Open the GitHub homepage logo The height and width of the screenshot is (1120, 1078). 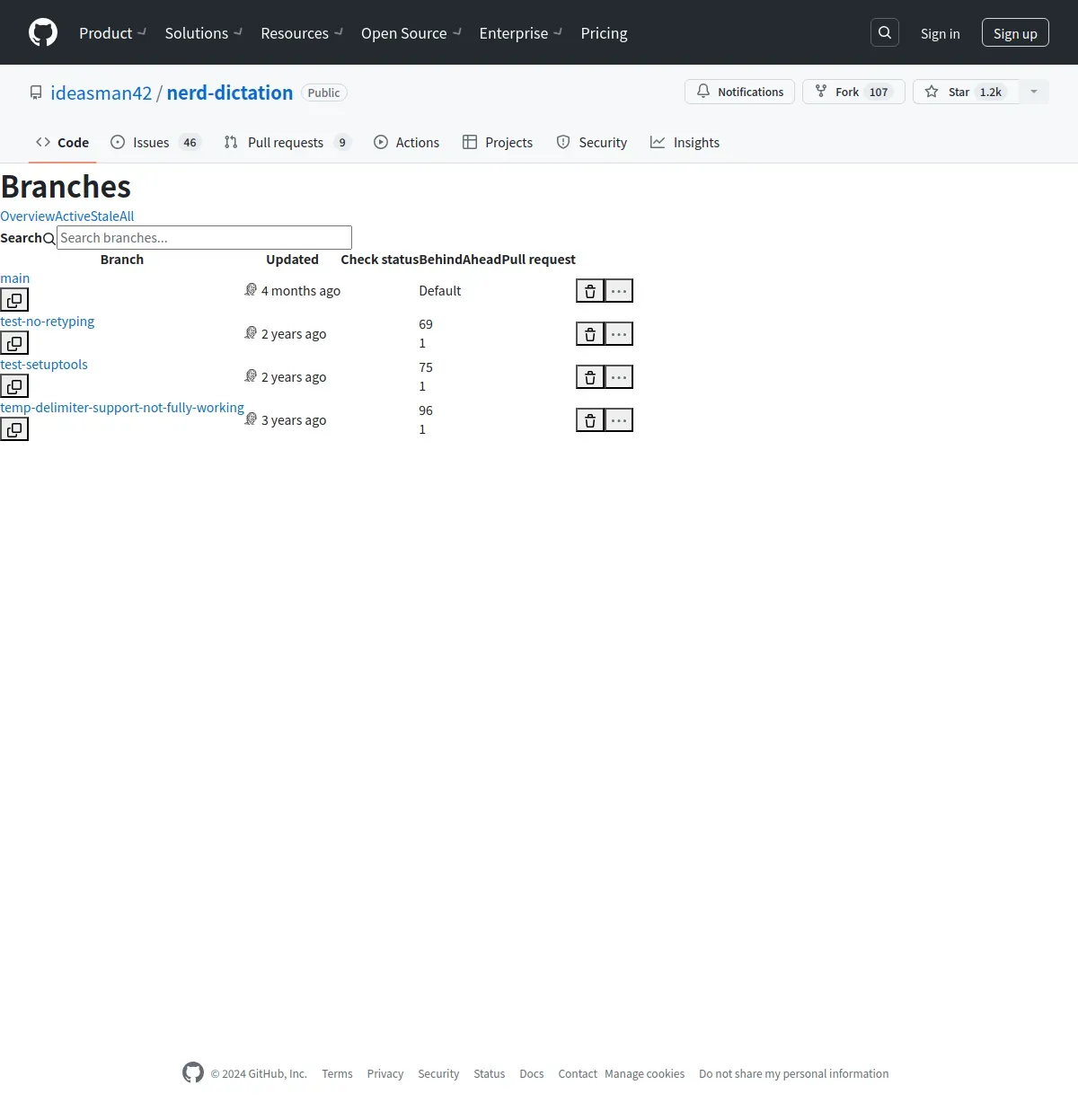tap(43, 32)
